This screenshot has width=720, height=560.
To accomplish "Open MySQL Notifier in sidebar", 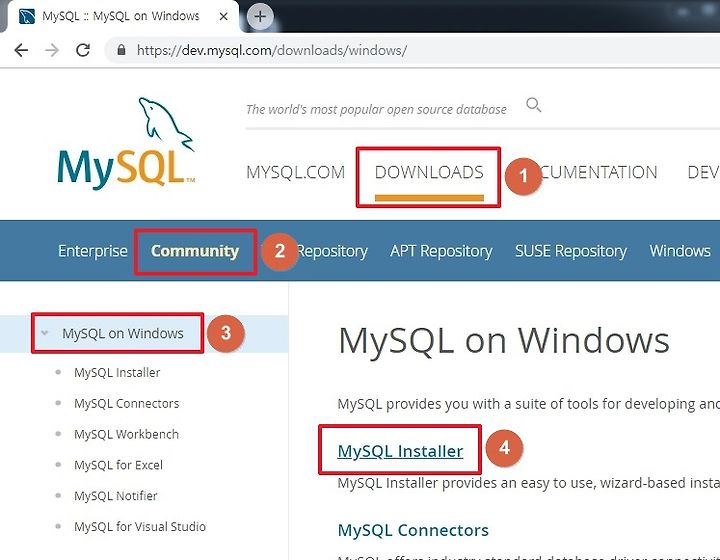I will point(116,496).
